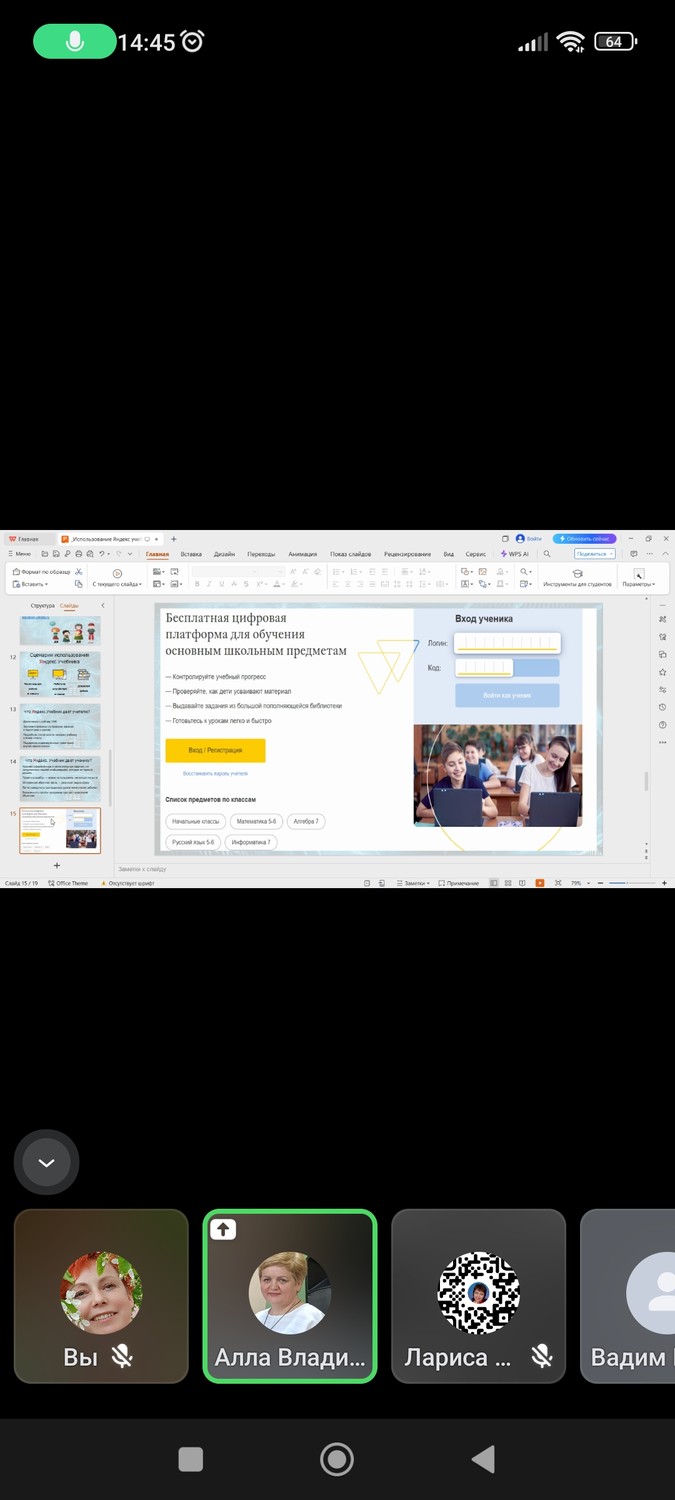Viewport: 675px width, 1500px height.
Task: Select the Математика 5-6 subject chip
Action: (257, 821)
